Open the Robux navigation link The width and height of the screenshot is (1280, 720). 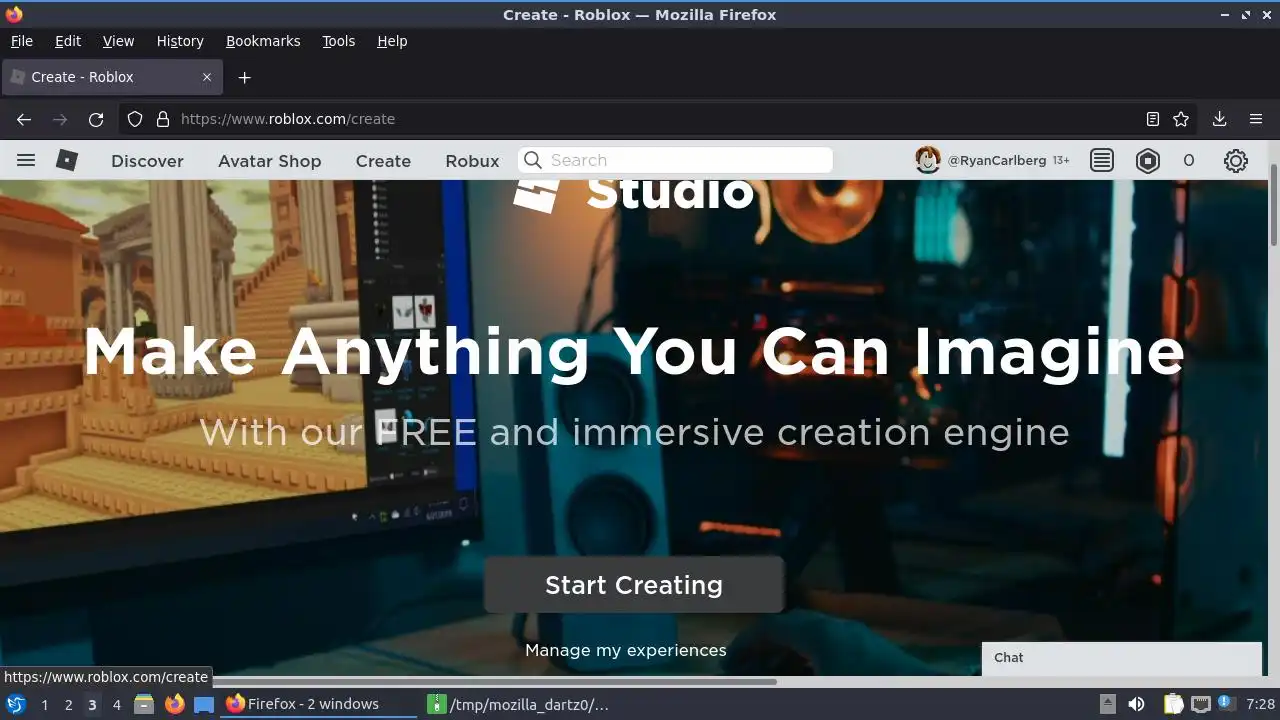point(472,161)
